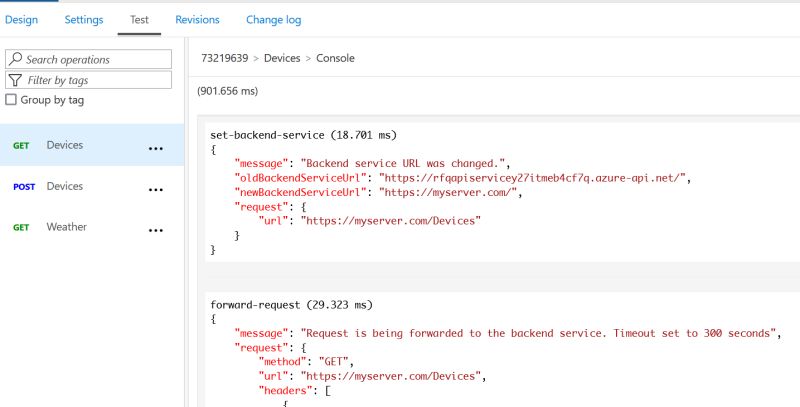Enable the Group by tag checkbox
This screenshot has width=800, height=407.
click(11, 99)
